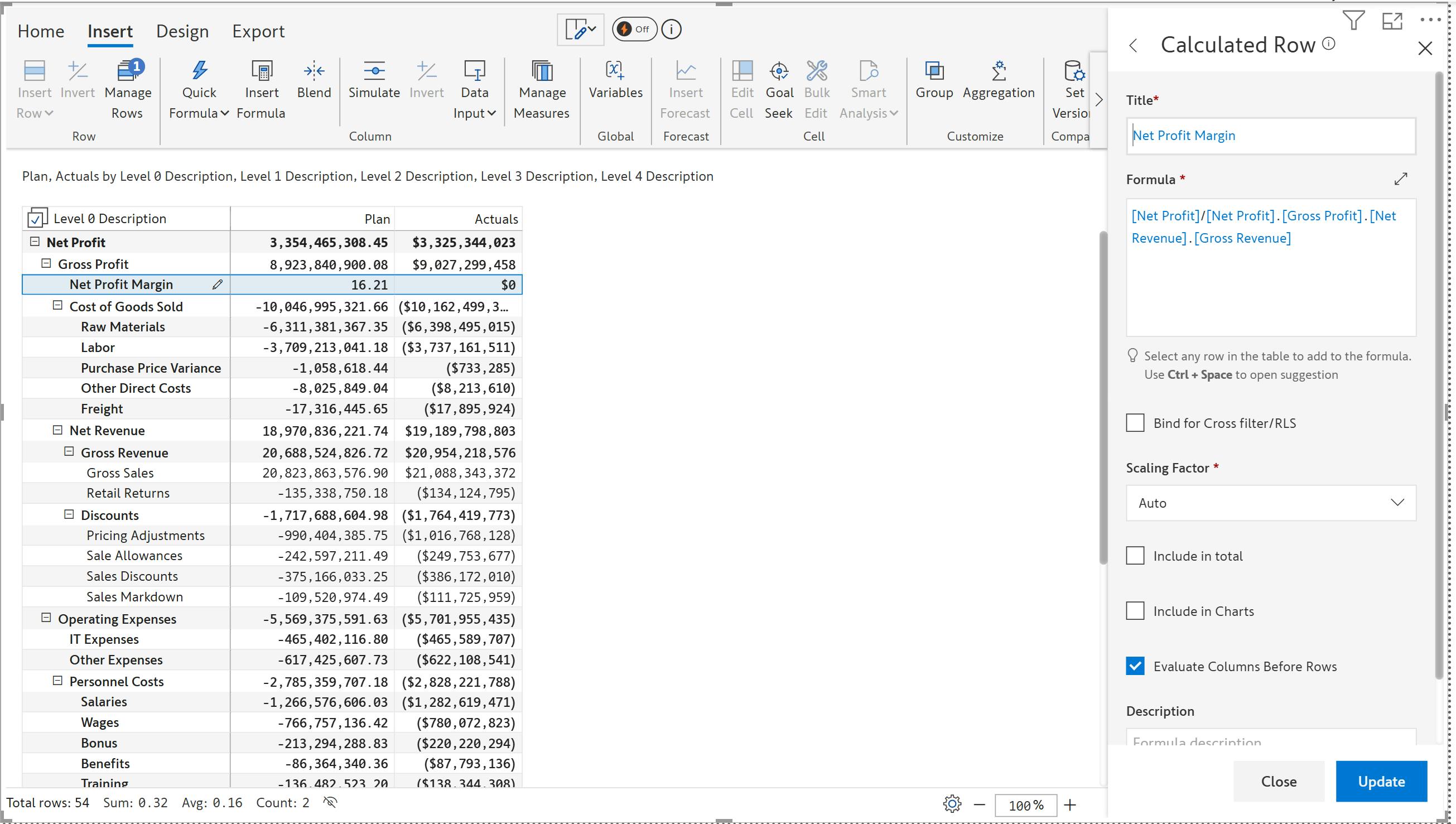
Task: Click pencil edit icon on Net Profit Margin row
Action: [x=218, y=285]
